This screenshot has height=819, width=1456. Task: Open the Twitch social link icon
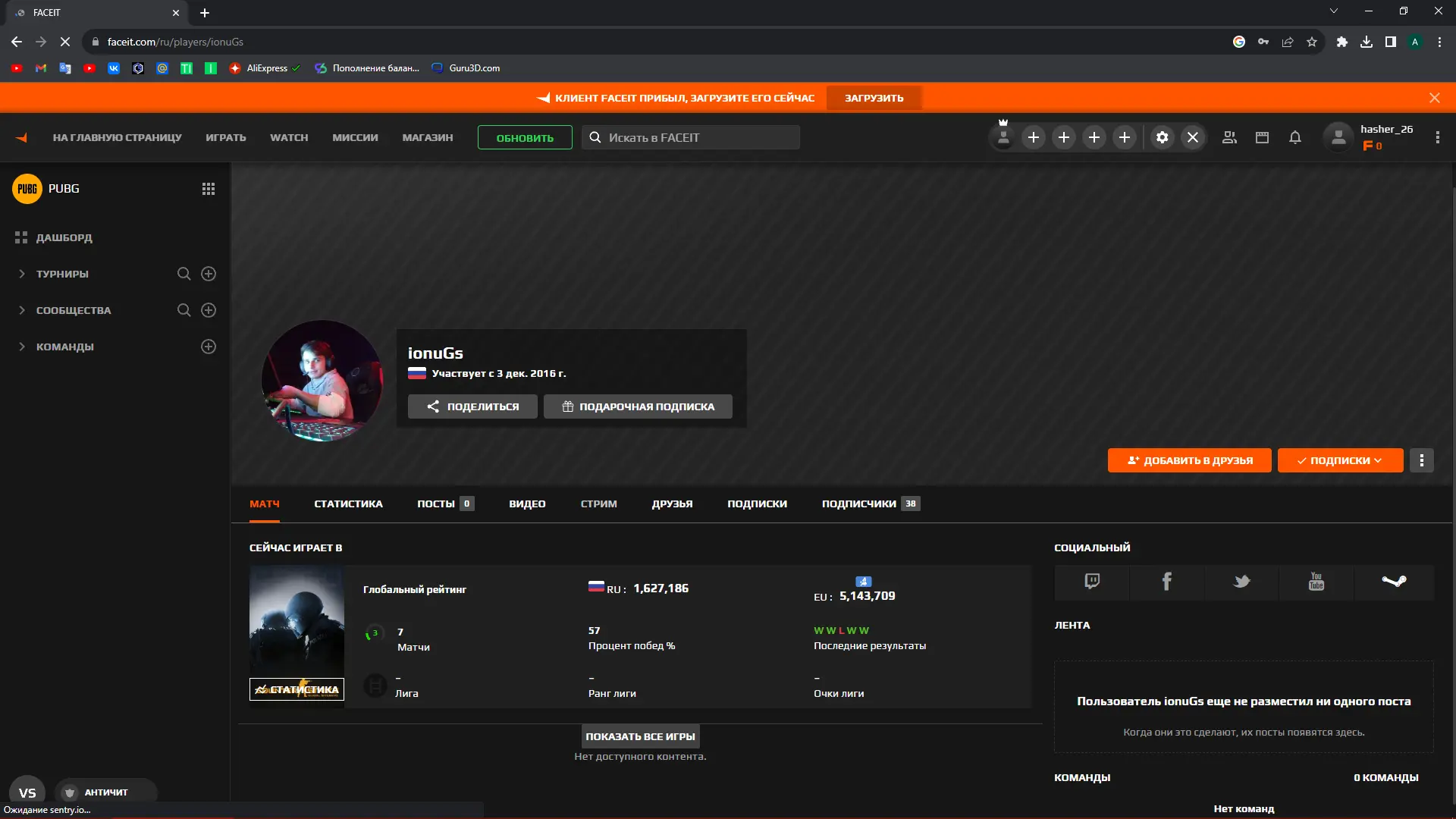[1091, 582]
